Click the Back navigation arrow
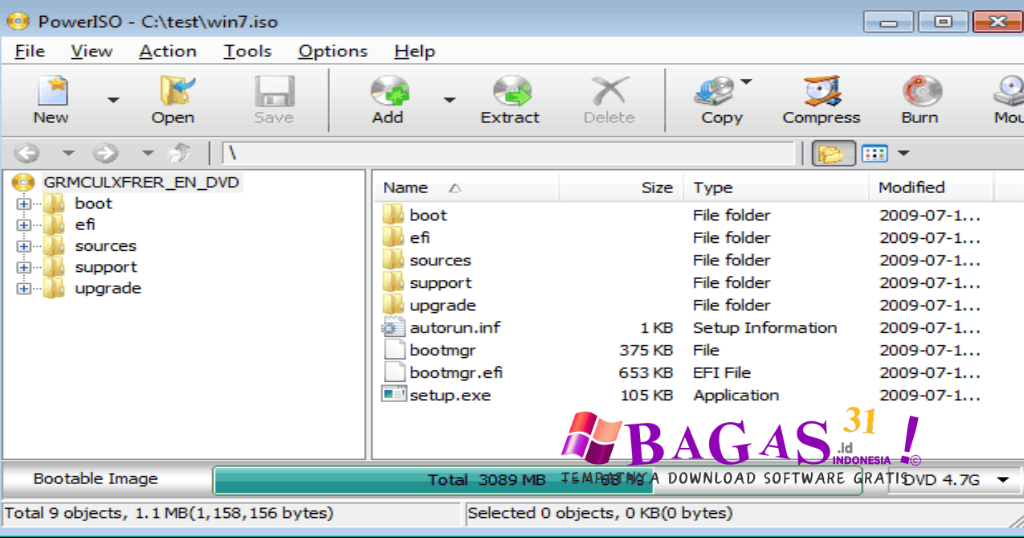Screen dimensions: 1024x538 click(x=27, y=153)
